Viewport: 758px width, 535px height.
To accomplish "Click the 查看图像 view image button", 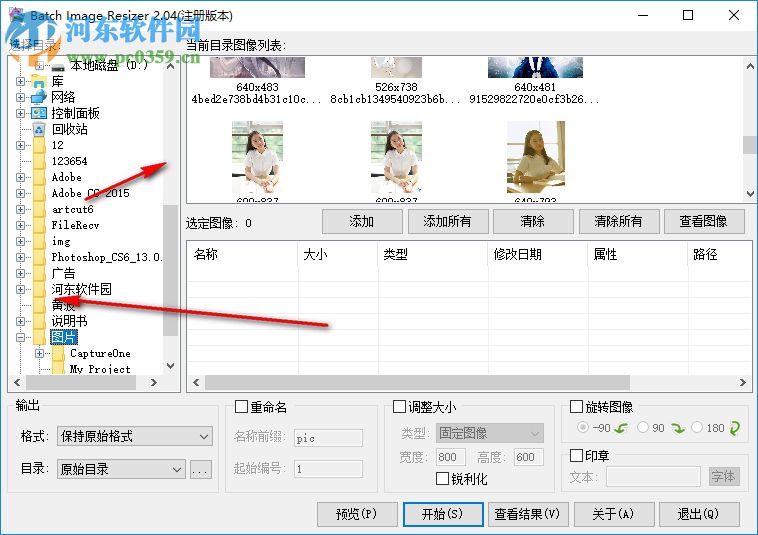I will 704,221.
